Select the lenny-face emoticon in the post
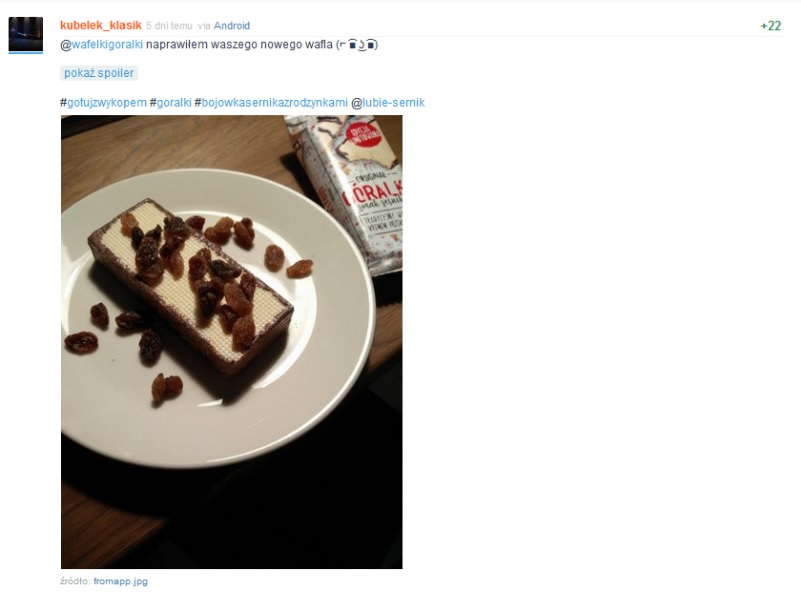The image size is (801, 596). pos(357,45)
